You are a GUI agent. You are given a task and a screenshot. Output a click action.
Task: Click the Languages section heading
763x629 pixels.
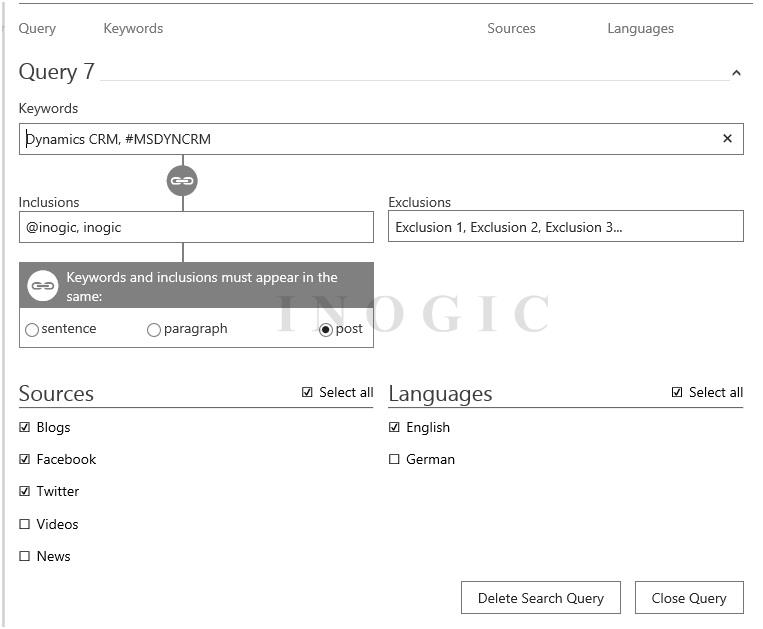tap(440, 394)
